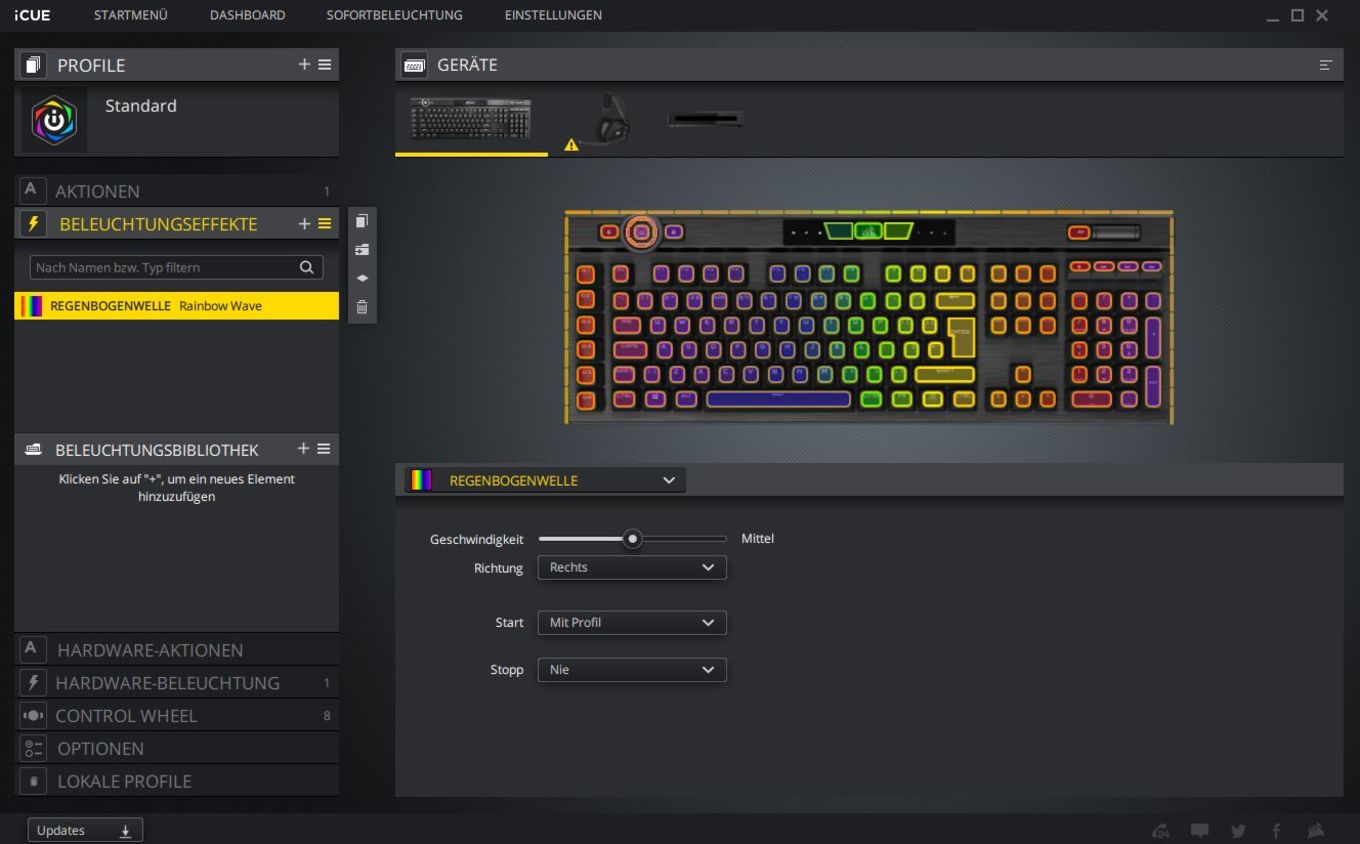Delete effect with the trash icon
Screen dimensions: 1360x844
tap(362, 307)
